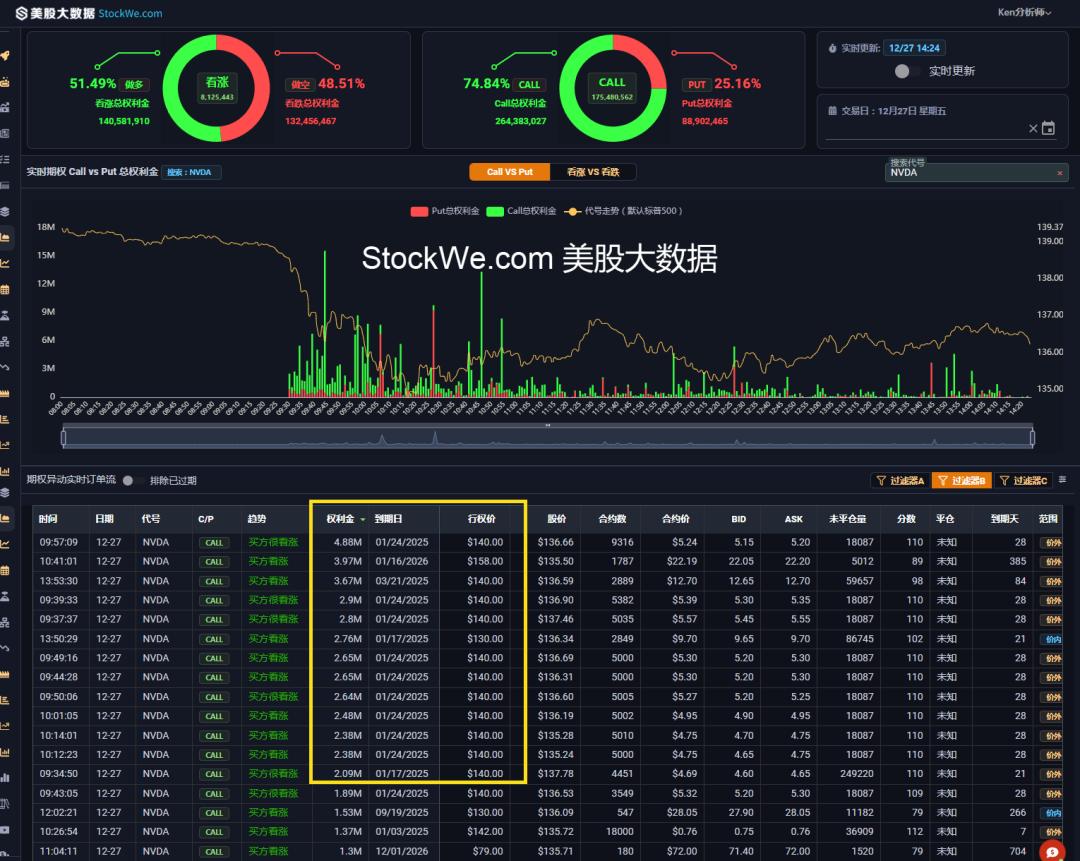
Task: Select the 09:57:09 row time cell
Action: (x=59, y=542)
